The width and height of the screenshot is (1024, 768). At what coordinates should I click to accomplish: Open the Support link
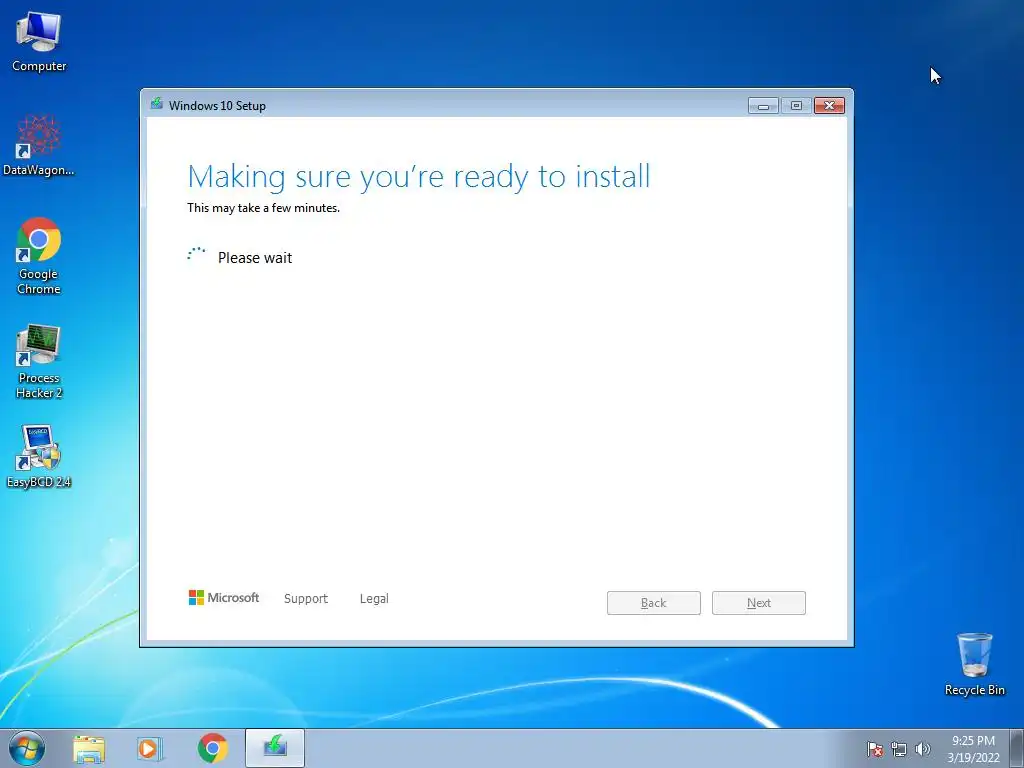click(x=306, y=598)
